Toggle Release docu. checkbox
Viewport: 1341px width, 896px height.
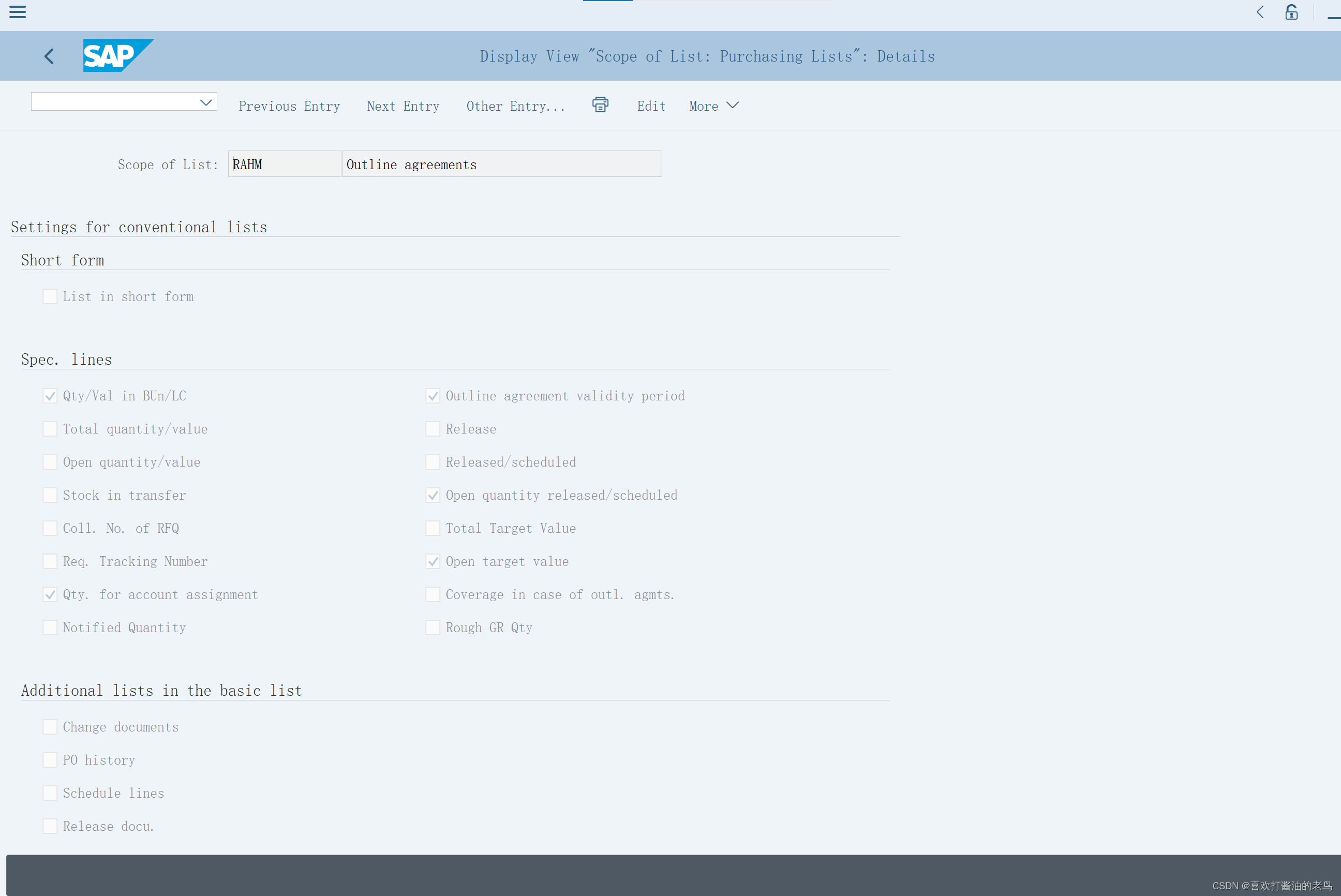(50, 826)
